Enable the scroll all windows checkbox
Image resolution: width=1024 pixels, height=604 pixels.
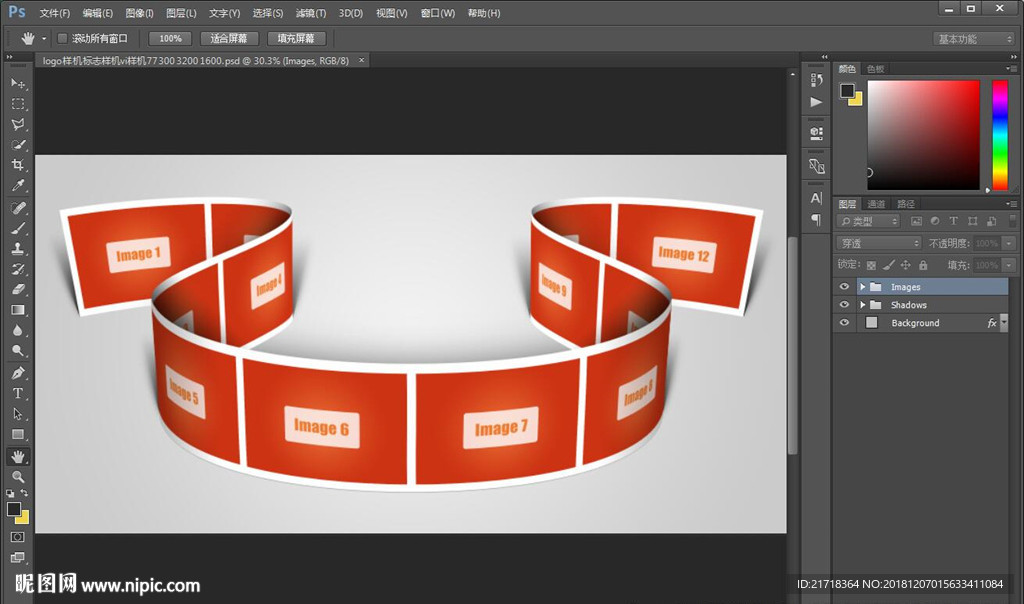pos(62,38)
